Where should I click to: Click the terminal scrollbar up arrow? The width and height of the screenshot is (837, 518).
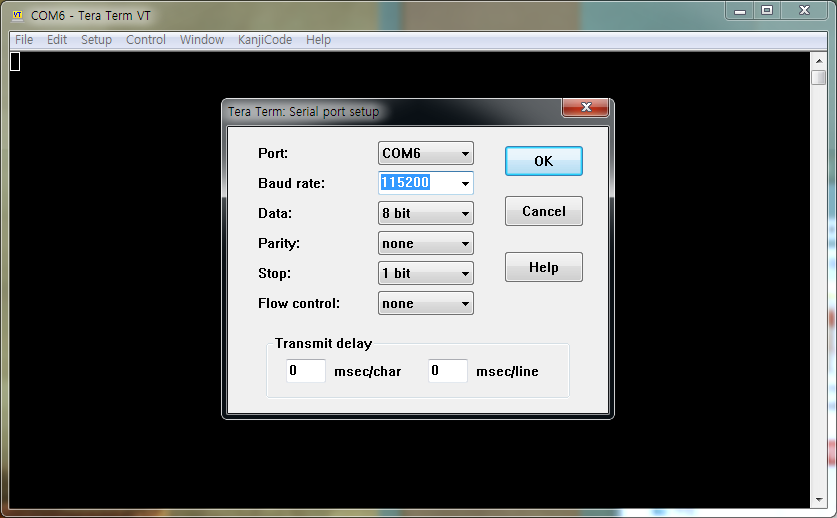pos(818,60)
